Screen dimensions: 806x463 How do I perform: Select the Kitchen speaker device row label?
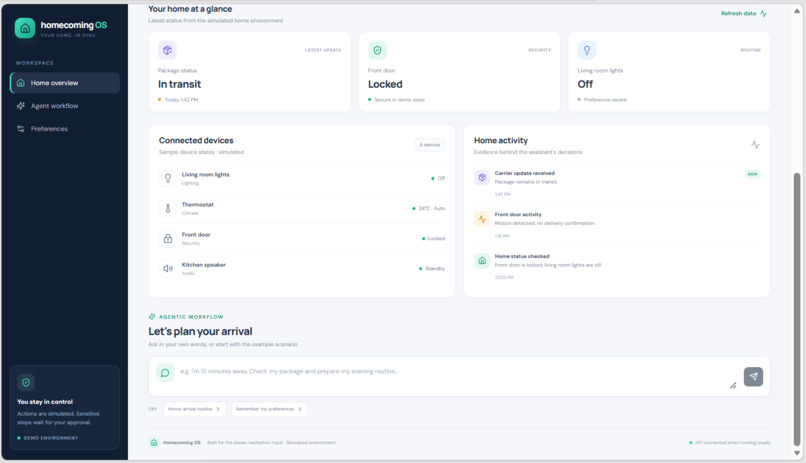pyautogui.click(x=204, y=265)
